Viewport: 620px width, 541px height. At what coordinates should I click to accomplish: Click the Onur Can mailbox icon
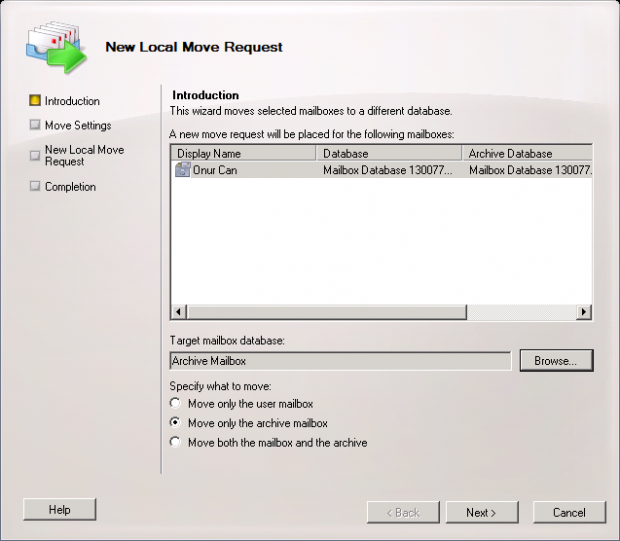pyautogui.click(x=182, y=170)
